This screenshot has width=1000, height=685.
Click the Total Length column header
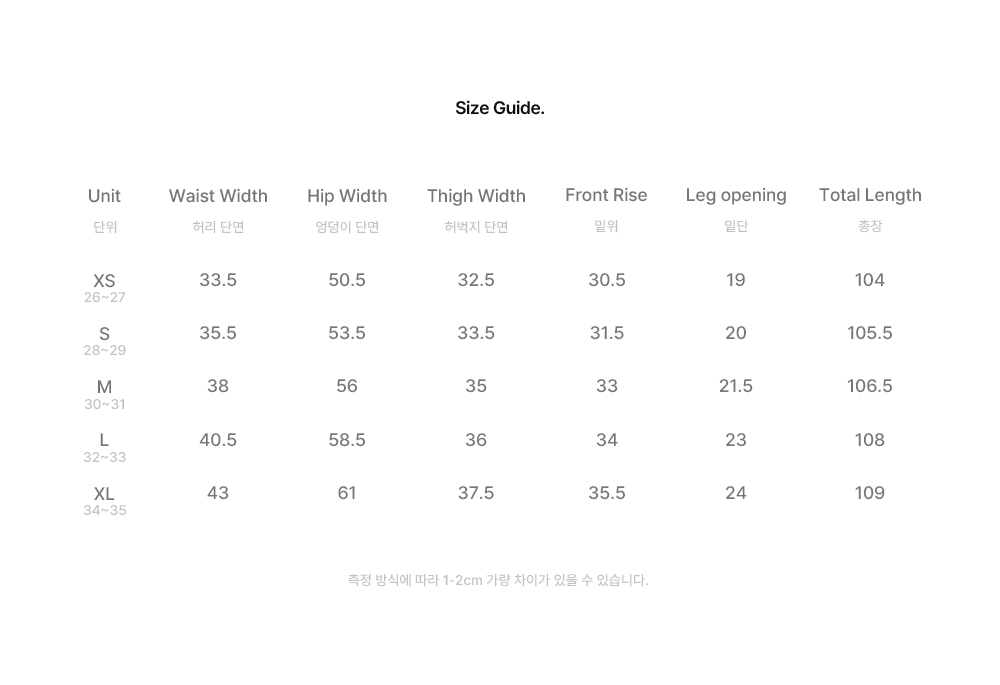[x=870, y=195]
